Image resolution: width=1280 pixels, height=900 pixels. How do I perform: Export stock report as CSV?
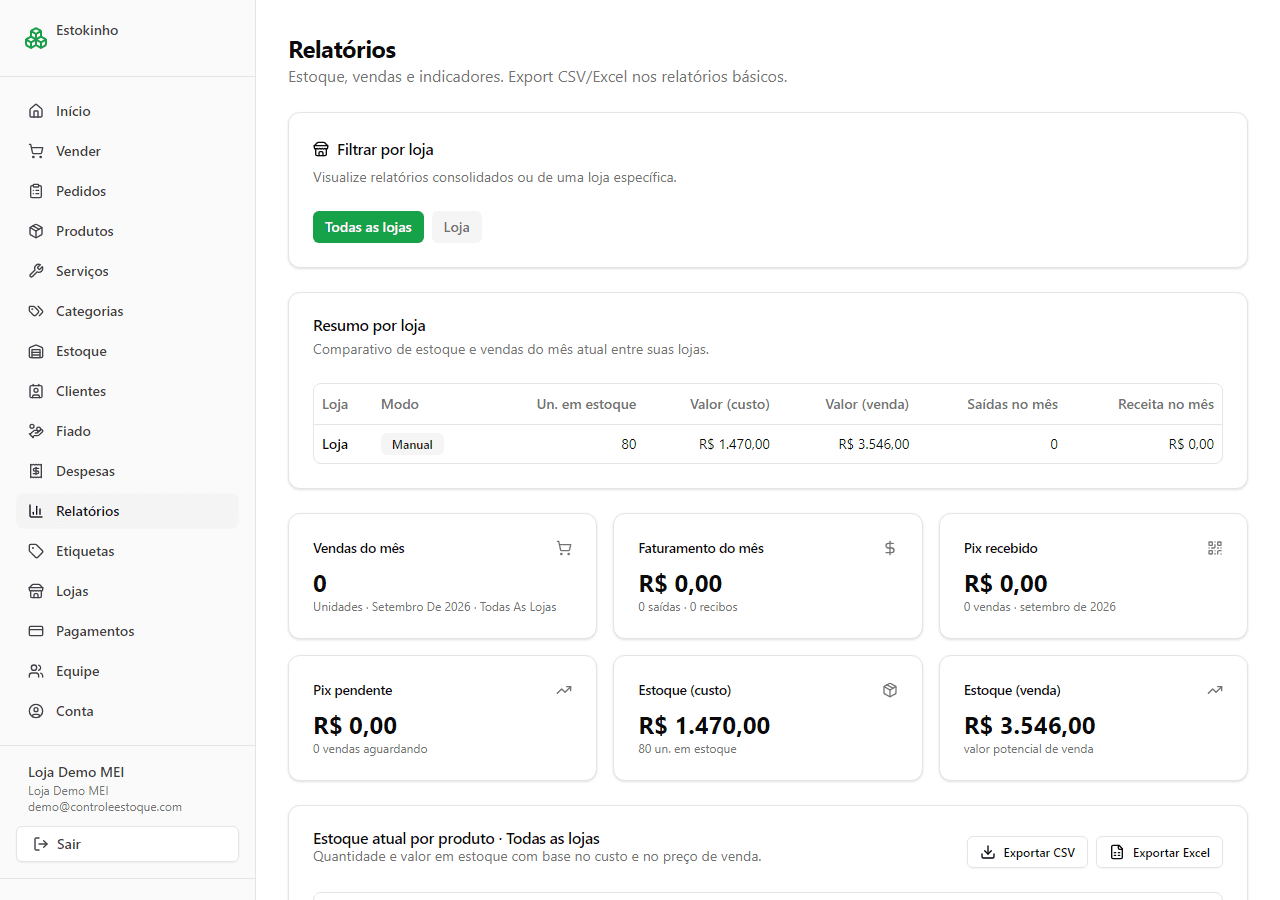(1027, 852)
